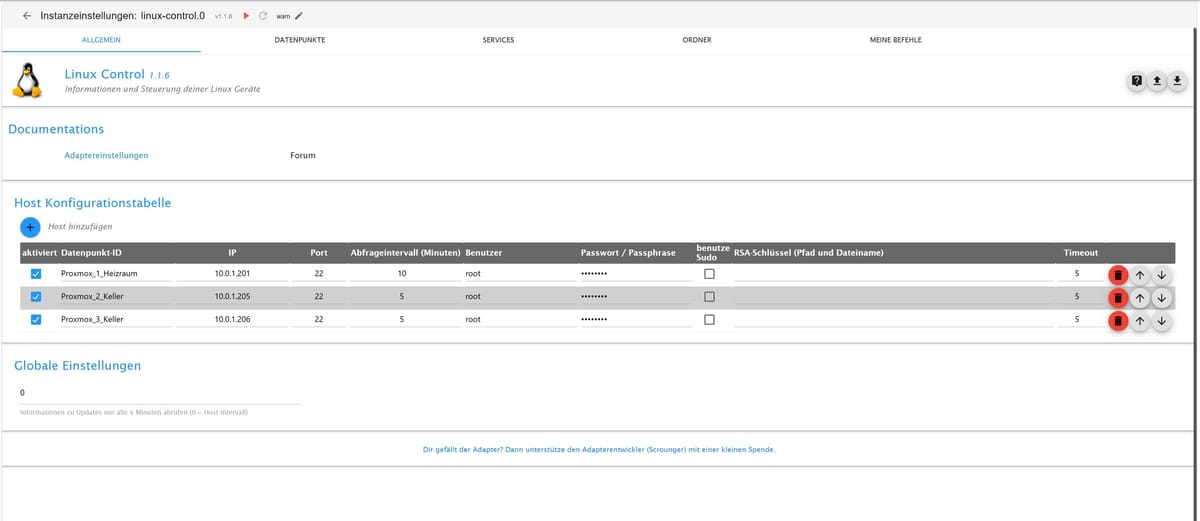The image size is (1200, 521).
Task: Move Proxmox_2_Keller row up
Action: 1140,297
